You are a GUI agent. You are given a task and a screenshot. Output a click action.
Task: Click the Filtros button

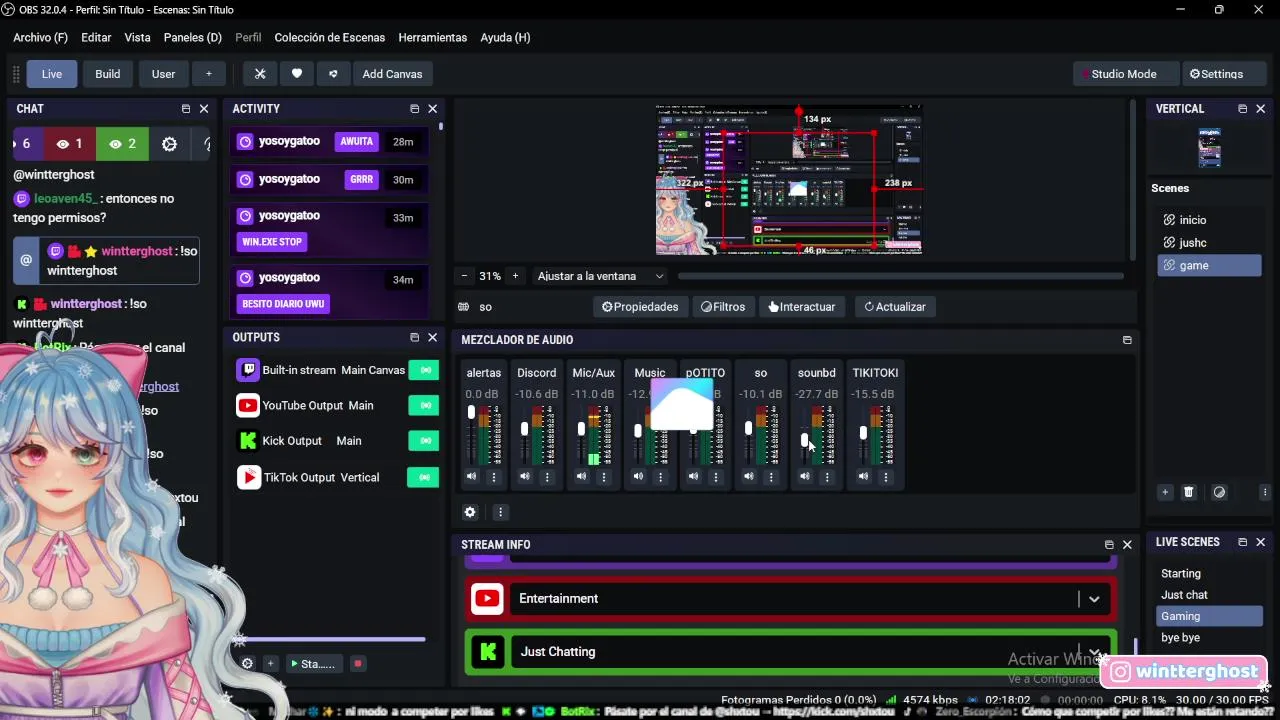click(723, 307)
